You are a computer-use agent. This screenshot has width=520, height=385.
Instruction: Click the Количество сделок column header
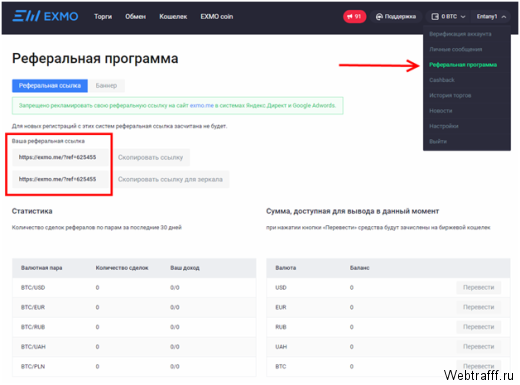122,268
